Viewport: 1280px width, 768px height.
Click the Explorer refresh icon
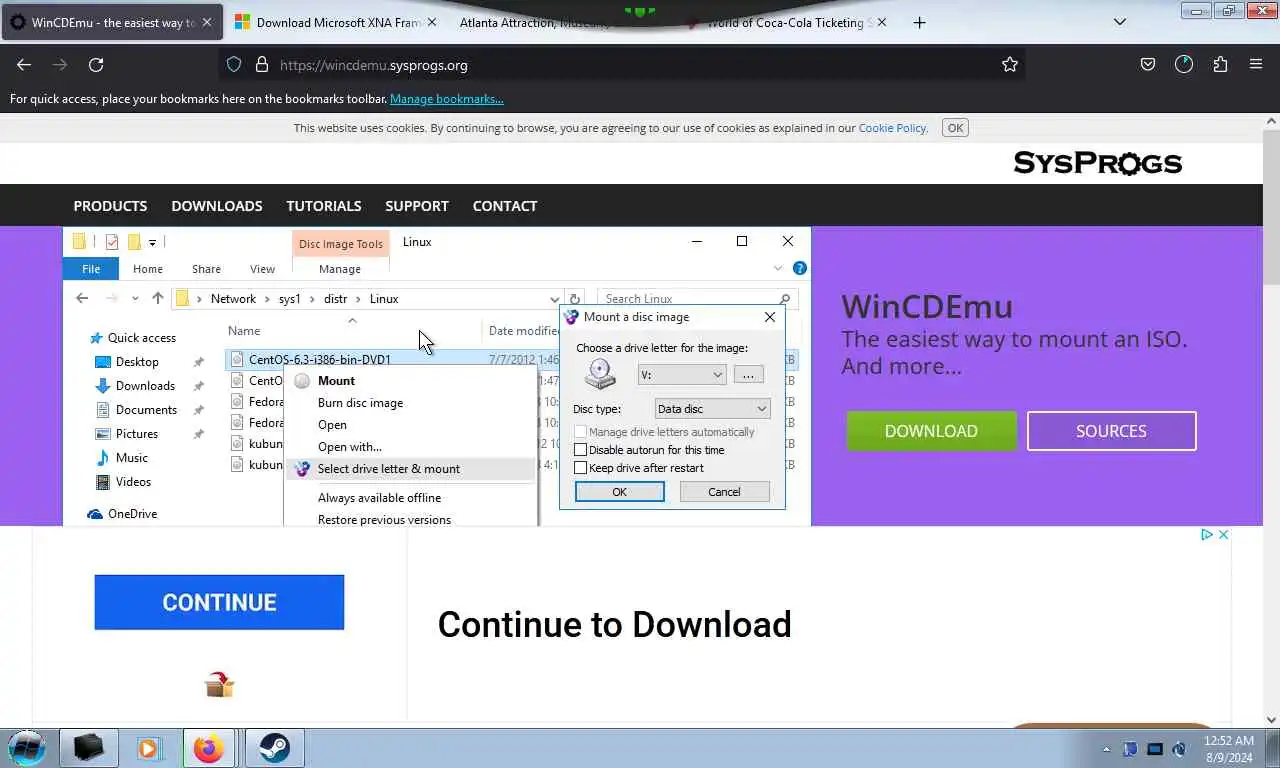575,298
